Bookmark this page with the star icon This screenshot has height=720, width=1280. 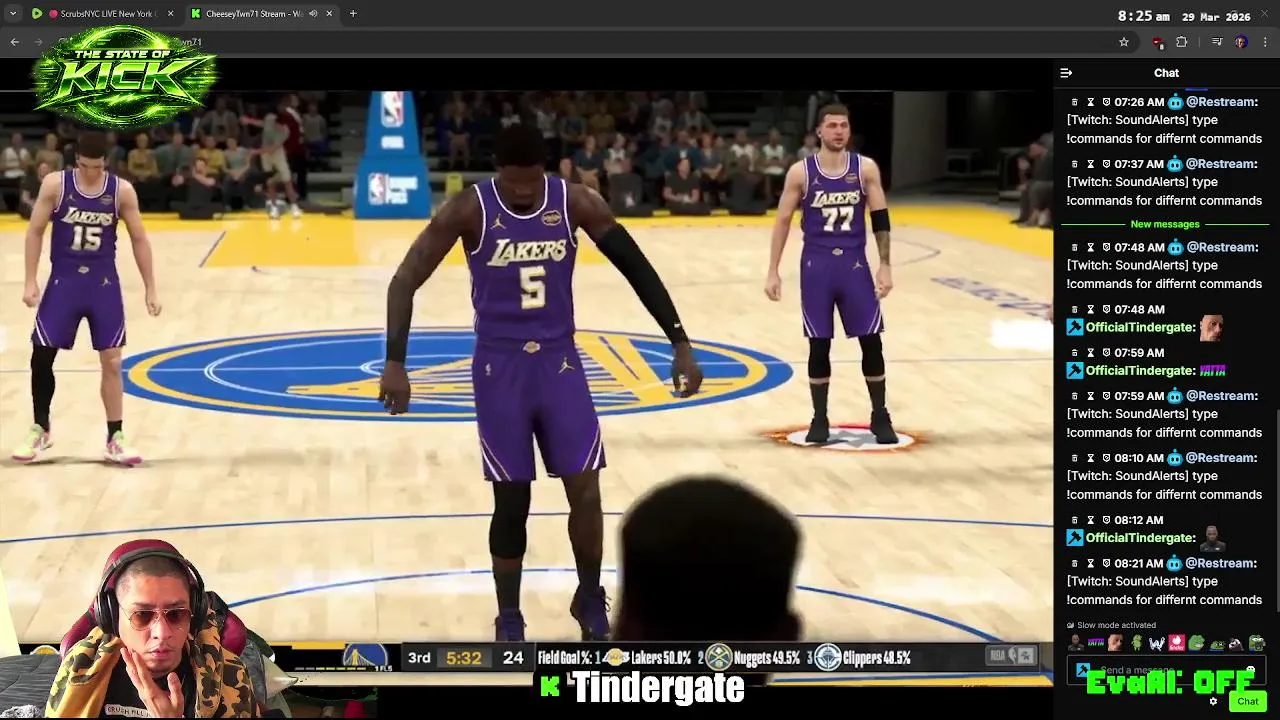pyautogui.click(x=1124, y=42)
